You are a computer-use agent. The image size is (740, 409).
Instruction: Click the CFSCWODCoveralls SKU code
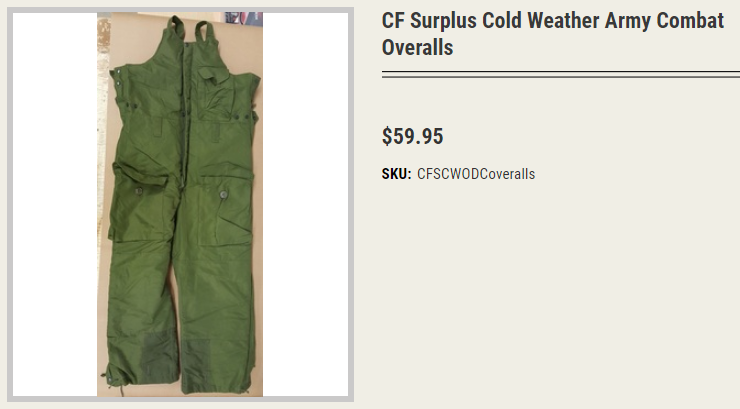(476, 174)
